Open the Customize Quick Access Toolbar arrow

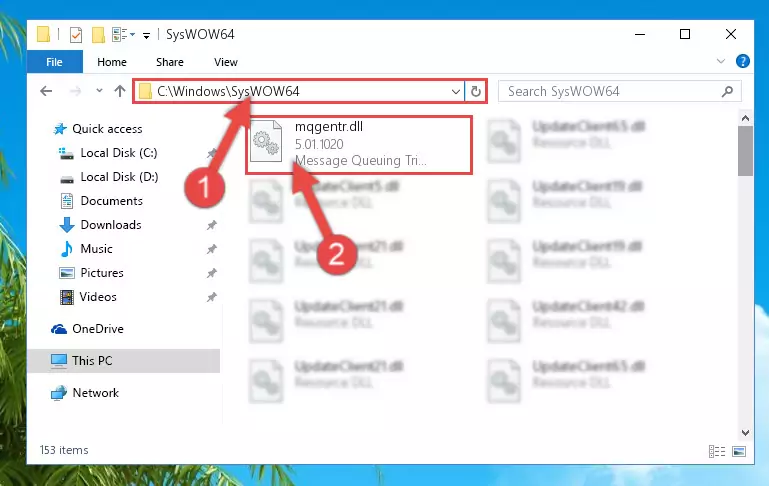146,35
